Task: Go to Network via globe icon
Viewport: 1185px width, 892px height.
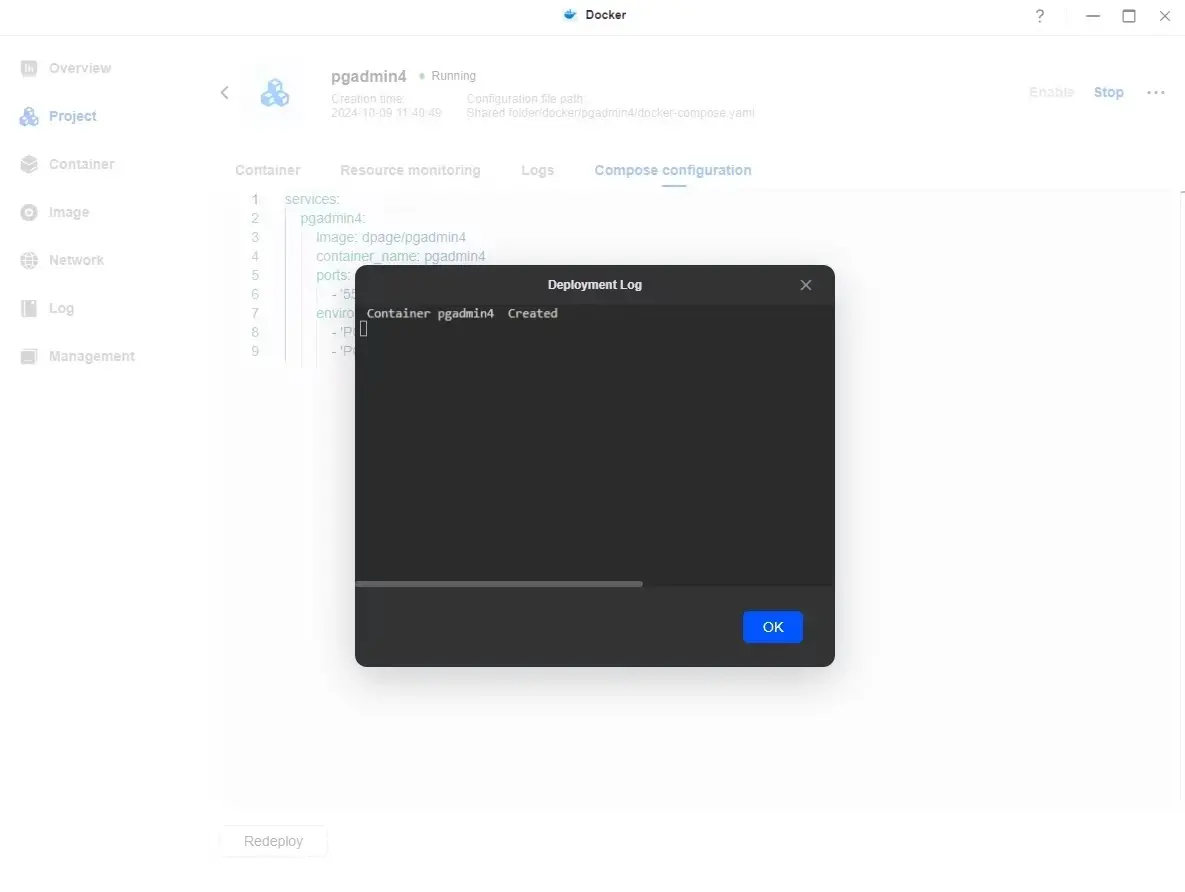Action: click(29, 261)
